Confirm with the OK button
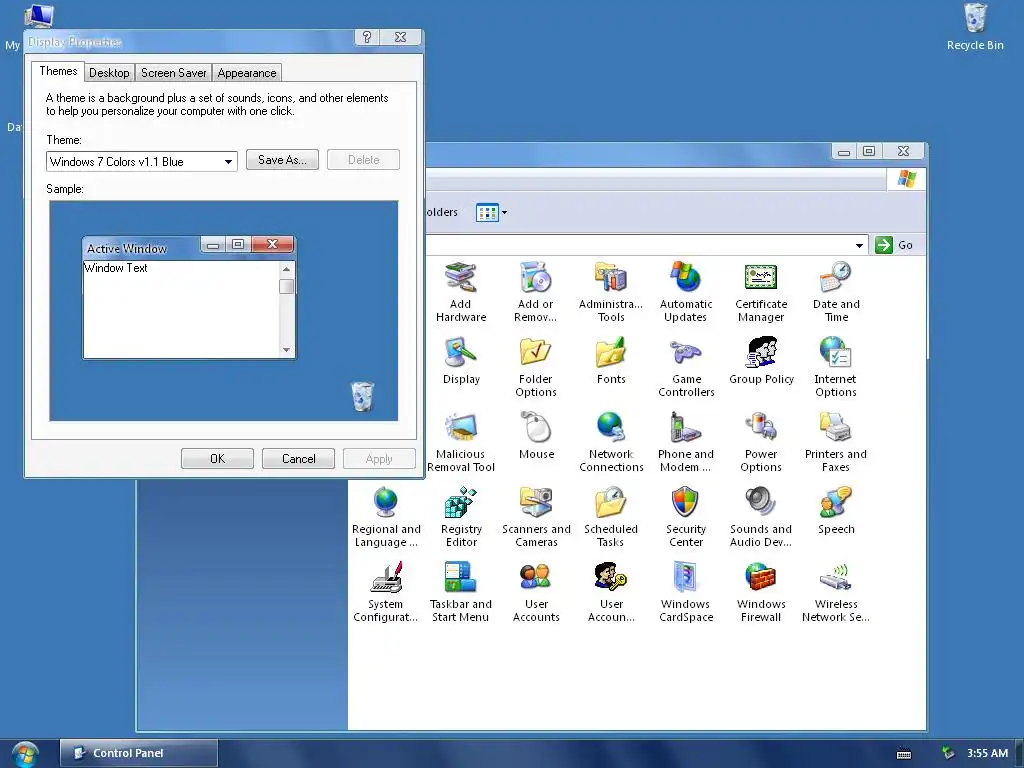 217,458
